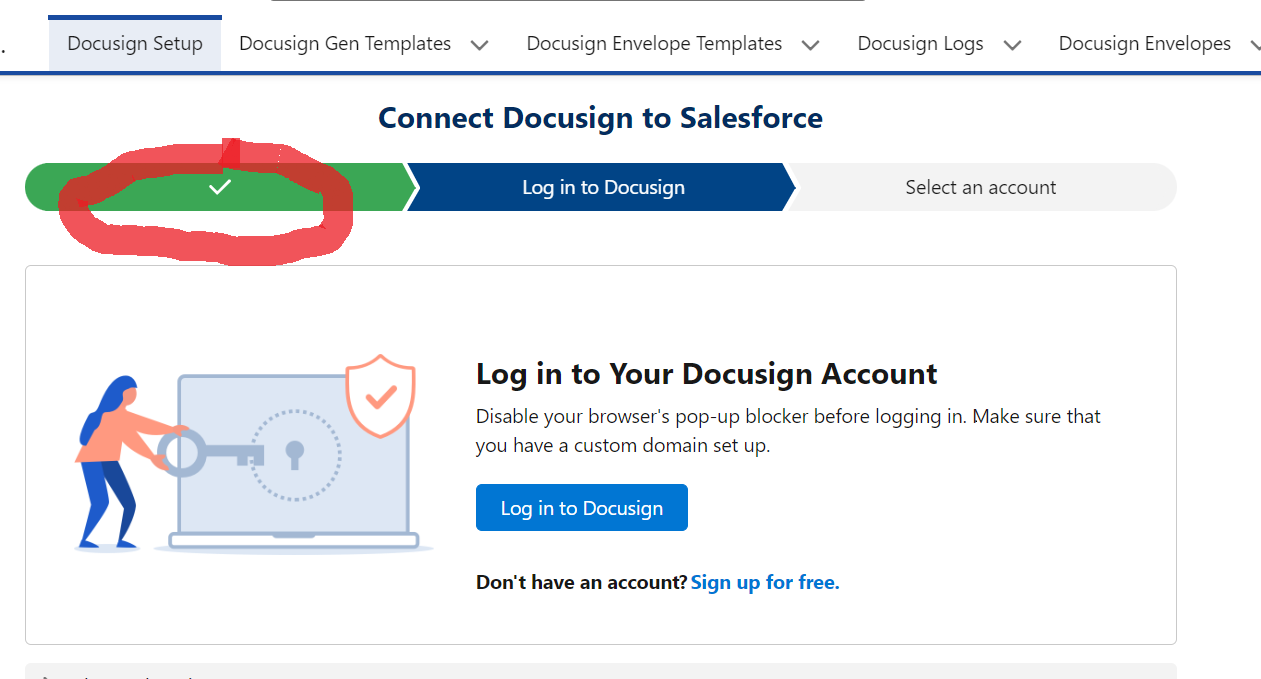Expand the Docusign Gen Templates dropdown
Viewport: 1261px width, 679px height.
[480, 44]
